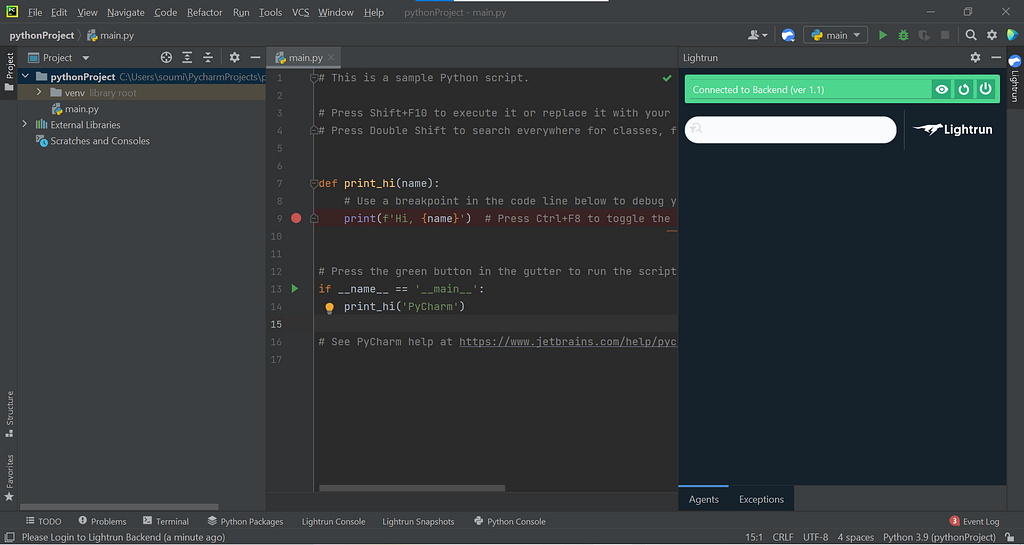Click the Python 3.9 interpreter in status bar
Viewport: 1024px width, 545px height.
(939, 537)
